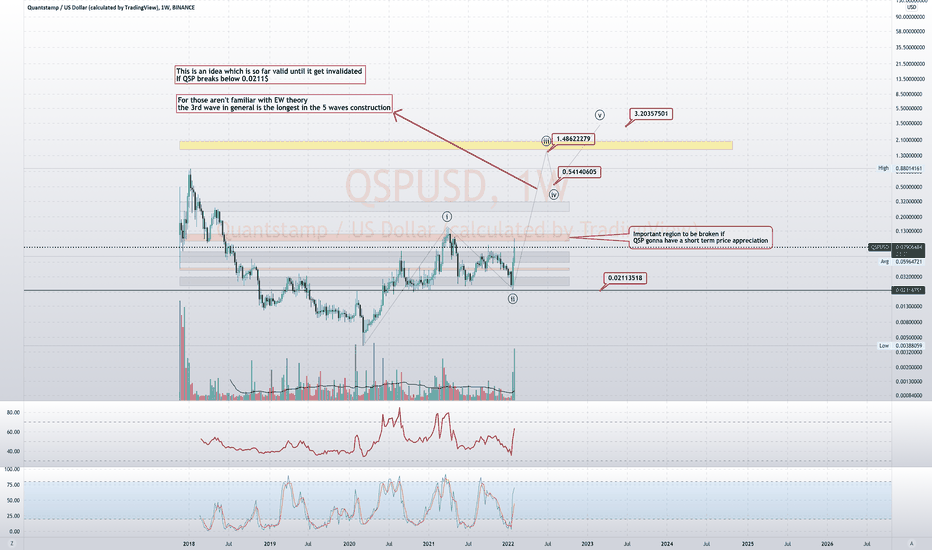Click the 0.50000000 price axis value
Screen dimensions: 932x550
910,187
